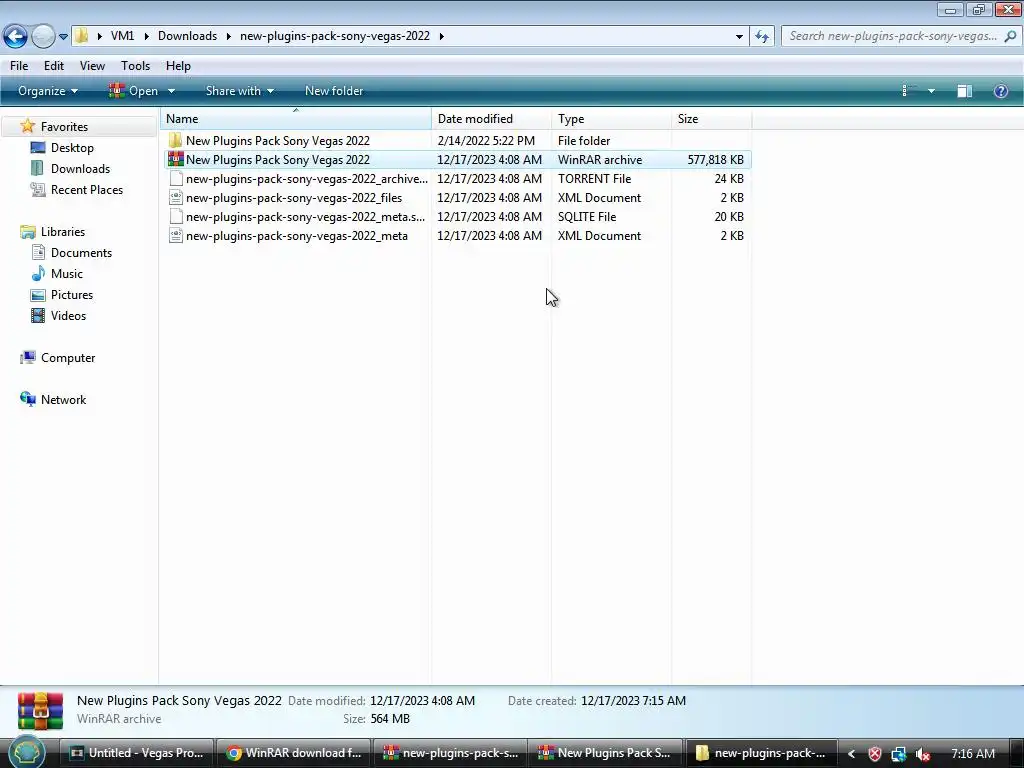Click the Start button orb
Screen dimensions: 1024x768
26,753
